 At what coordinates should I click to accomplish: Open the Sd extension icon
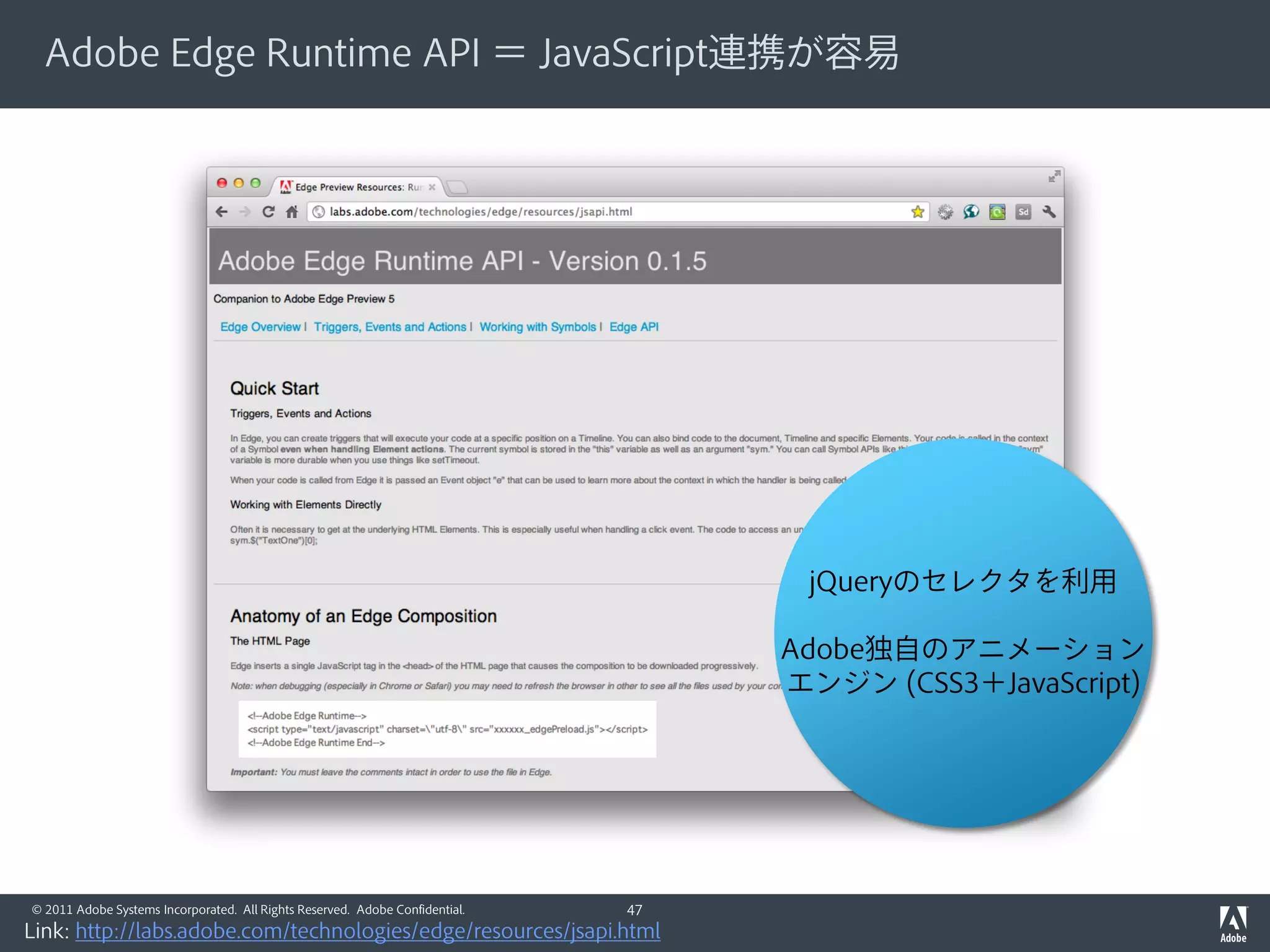pyautogui.click(x=1023, y=212)
